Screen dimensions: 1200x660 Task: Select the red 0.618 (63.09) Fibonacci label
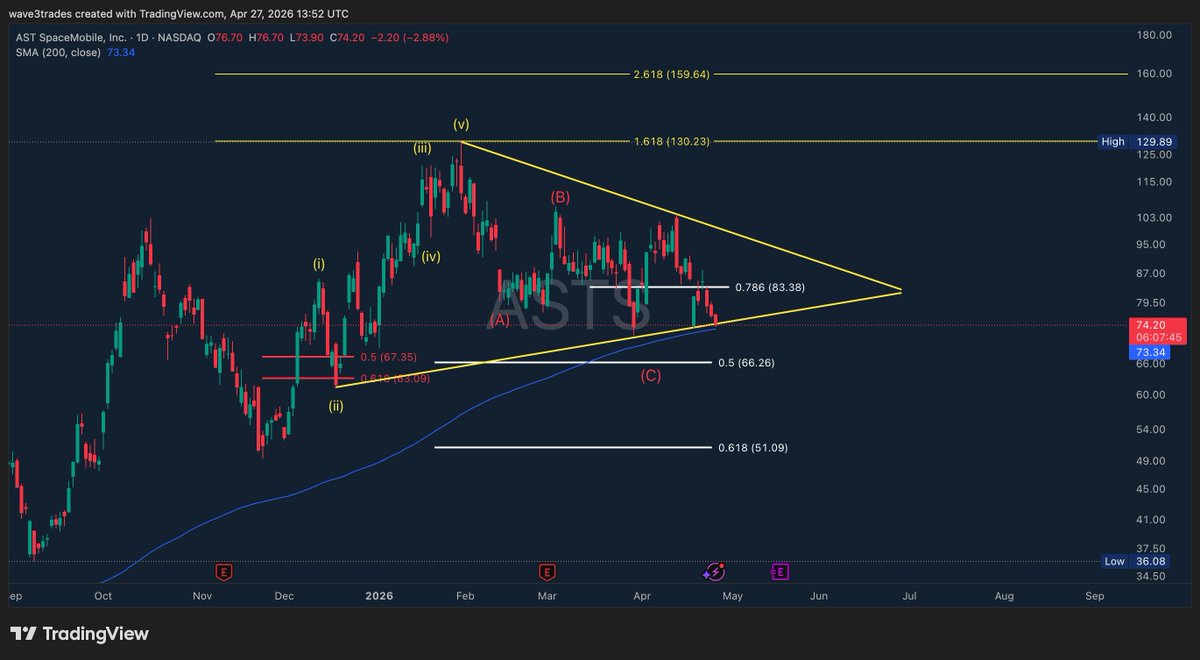394,378
